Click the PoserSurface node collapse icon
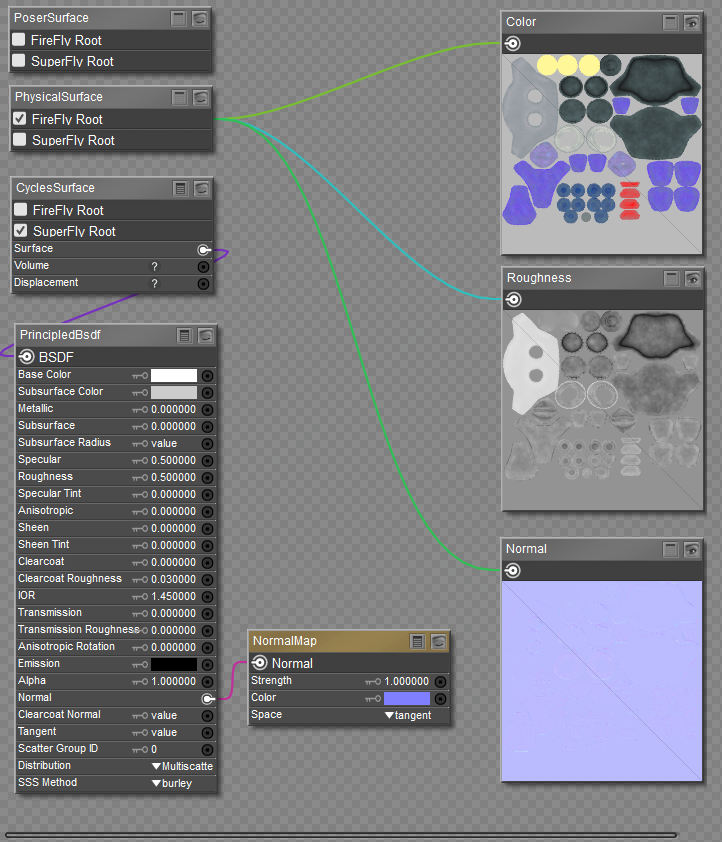The height and width of the screenshot is (842, 722). (x=179, y=18)
